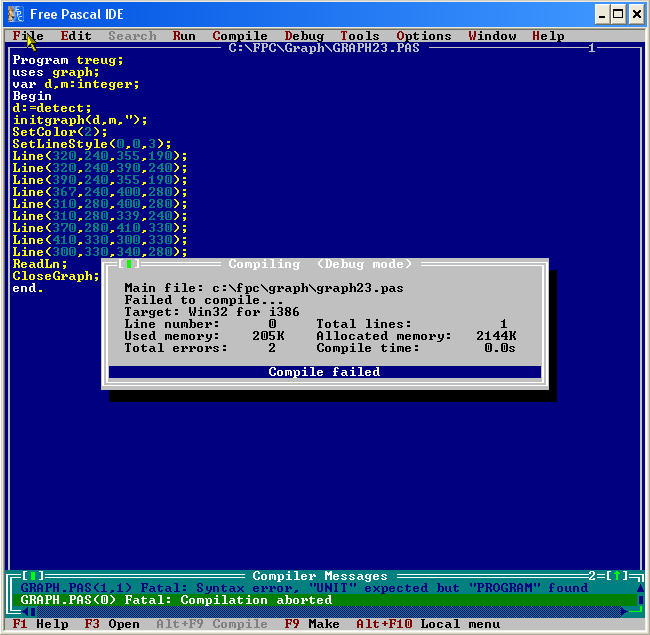The width and height of the screenshot is (650, 635).
Task: Click F1 Help in the status bar
Action: (40, 624)
